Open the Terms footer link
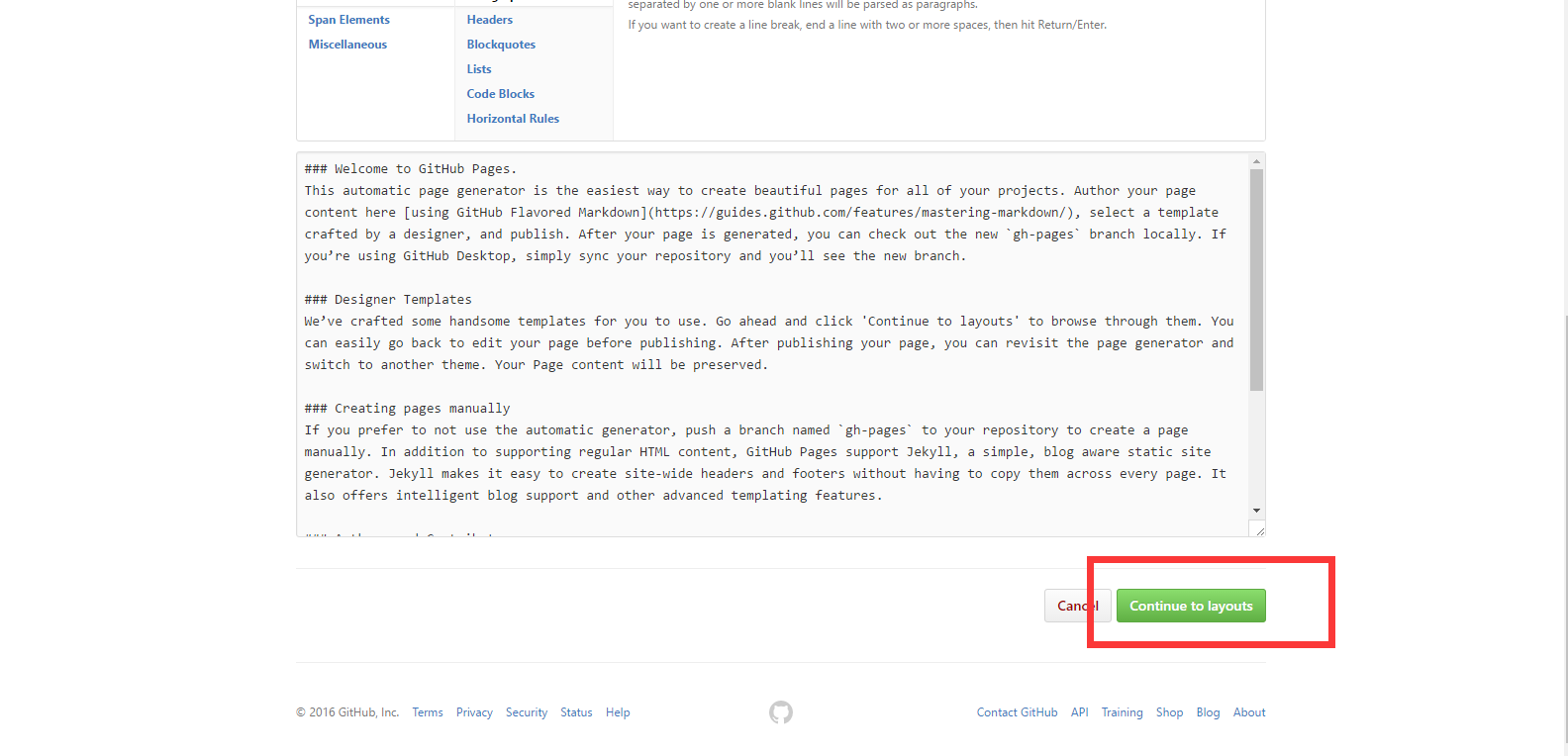The image size is (1568, 756). coord(428,712)
